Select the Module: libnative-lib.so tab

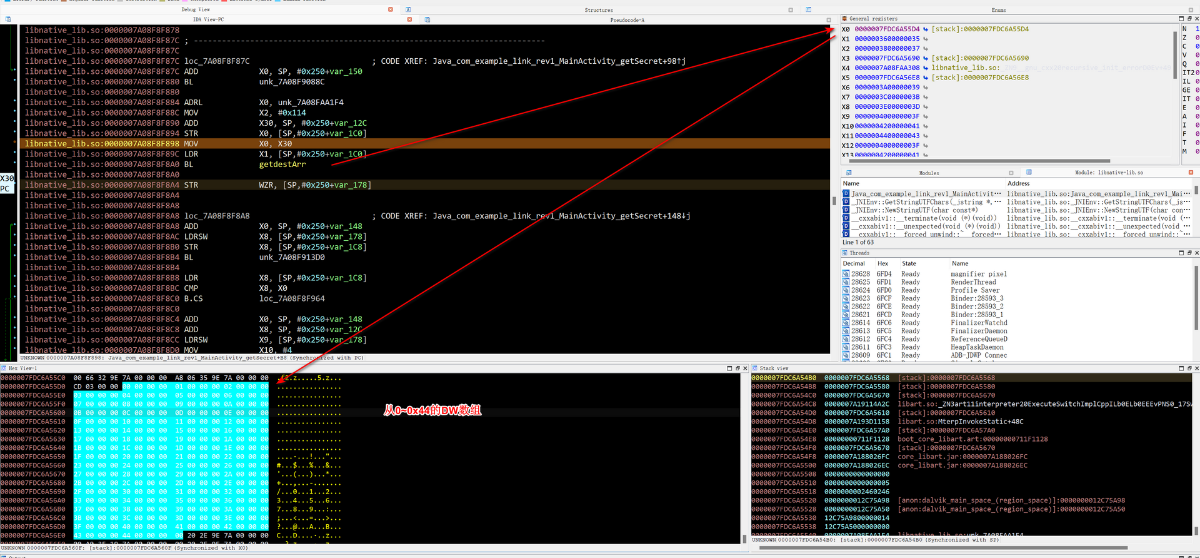(1108, 172)
